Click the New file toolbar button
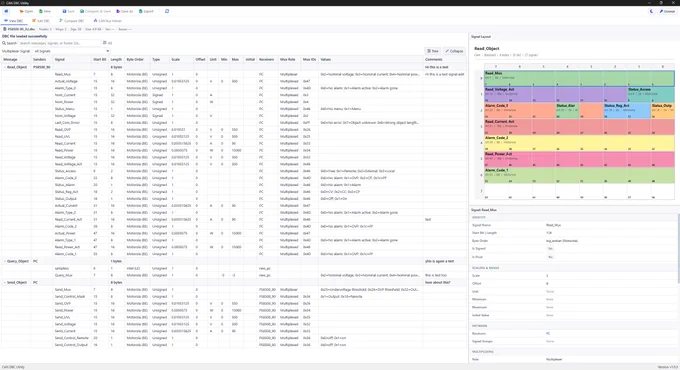 (45, 11)
